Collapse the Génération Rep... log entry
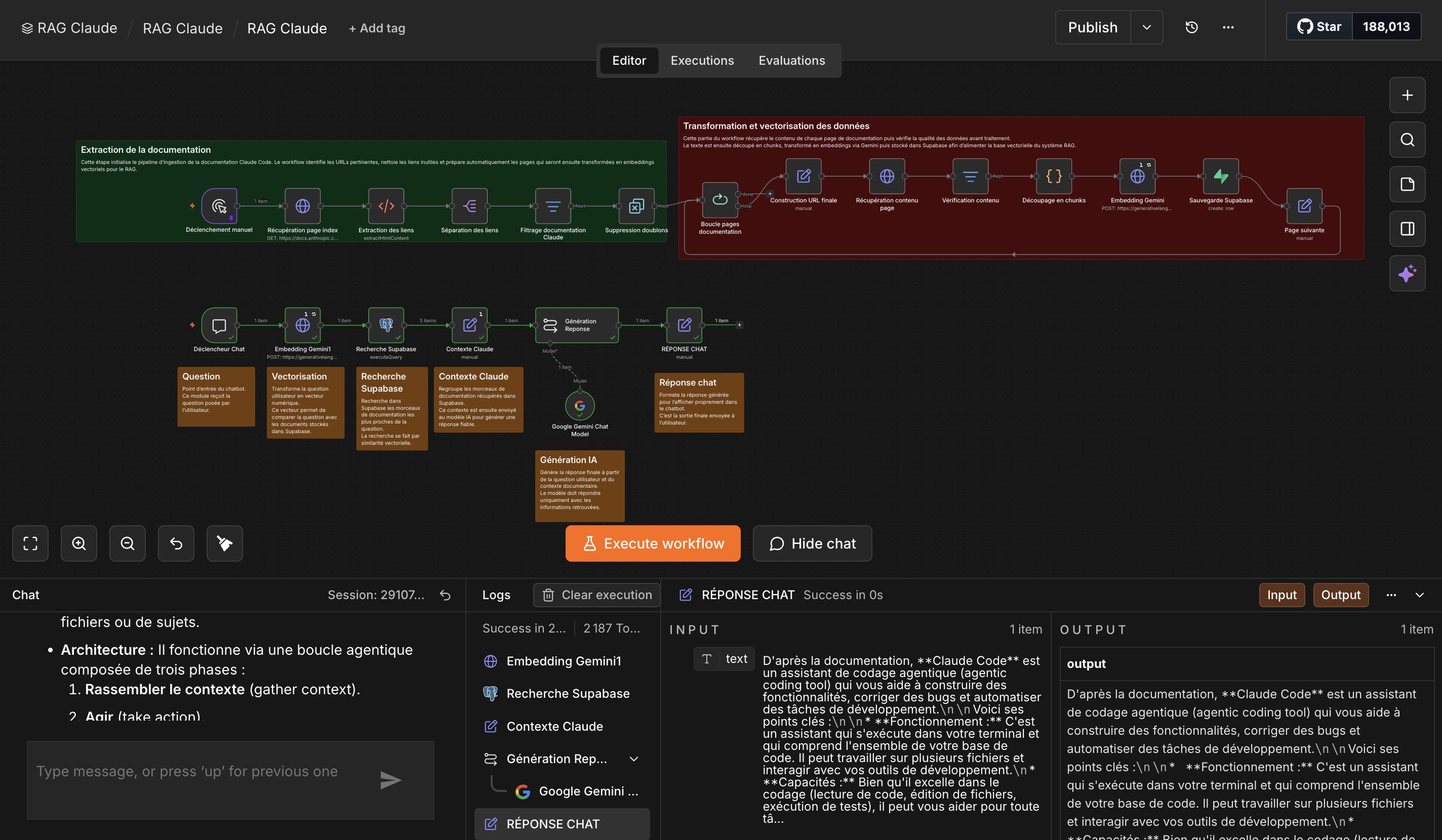This screenshot has width=1442, height=840. coord(634,759)
